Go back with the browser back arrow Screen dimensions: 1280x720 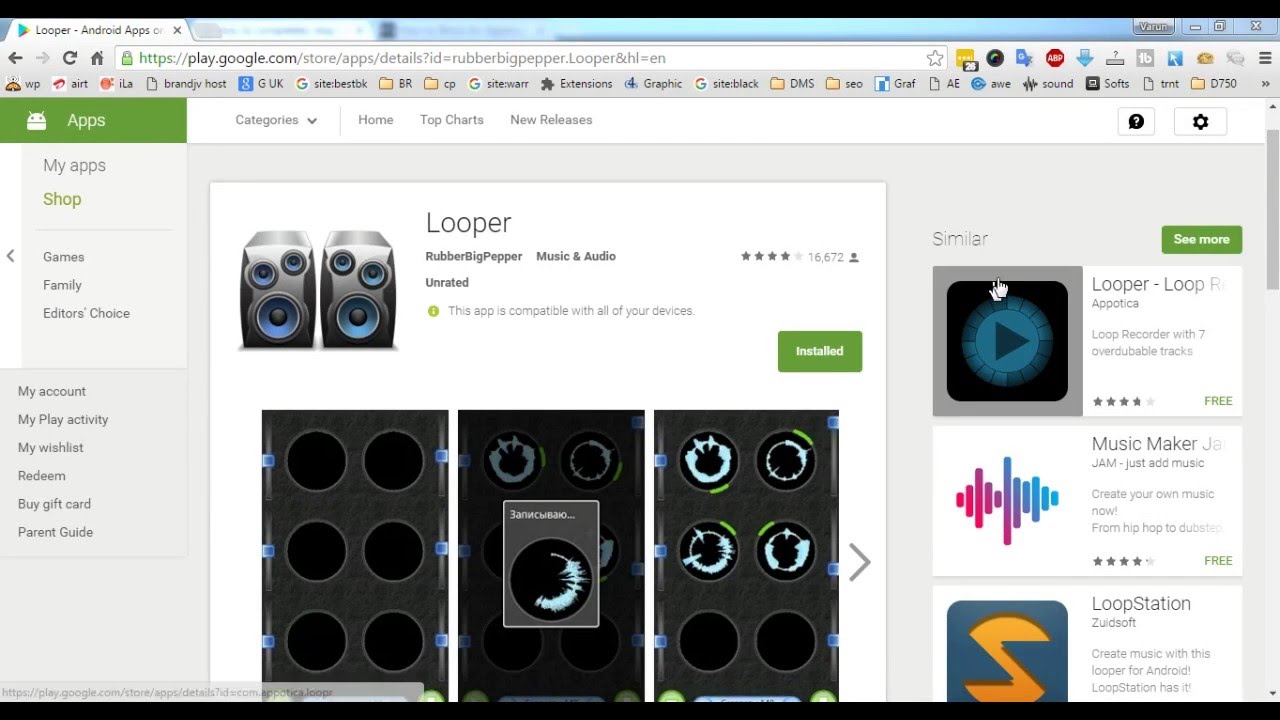pyautogui.click(x=15, y=58)
